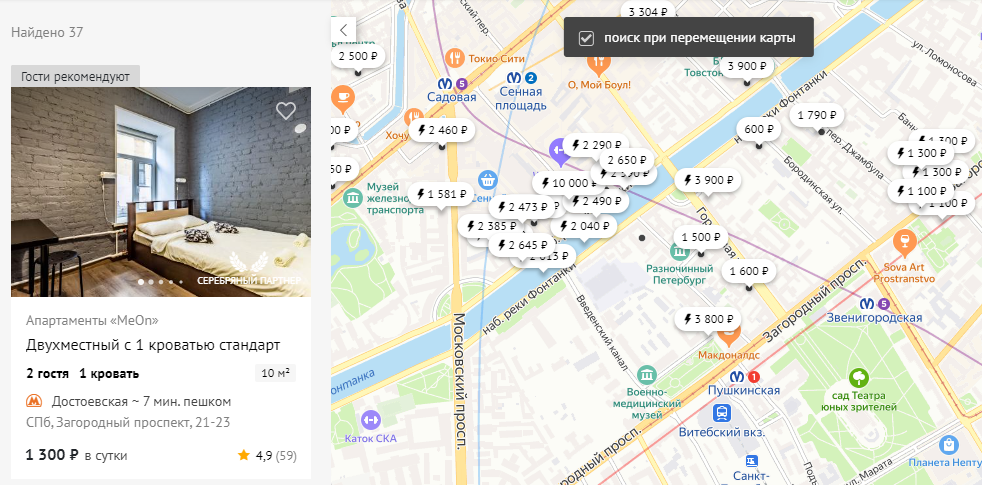Image resolution: width=982 pixels, height=485 pixels.
Task: Click the Sova Art Prostranstvo bar icon
Action: (904, 240)
